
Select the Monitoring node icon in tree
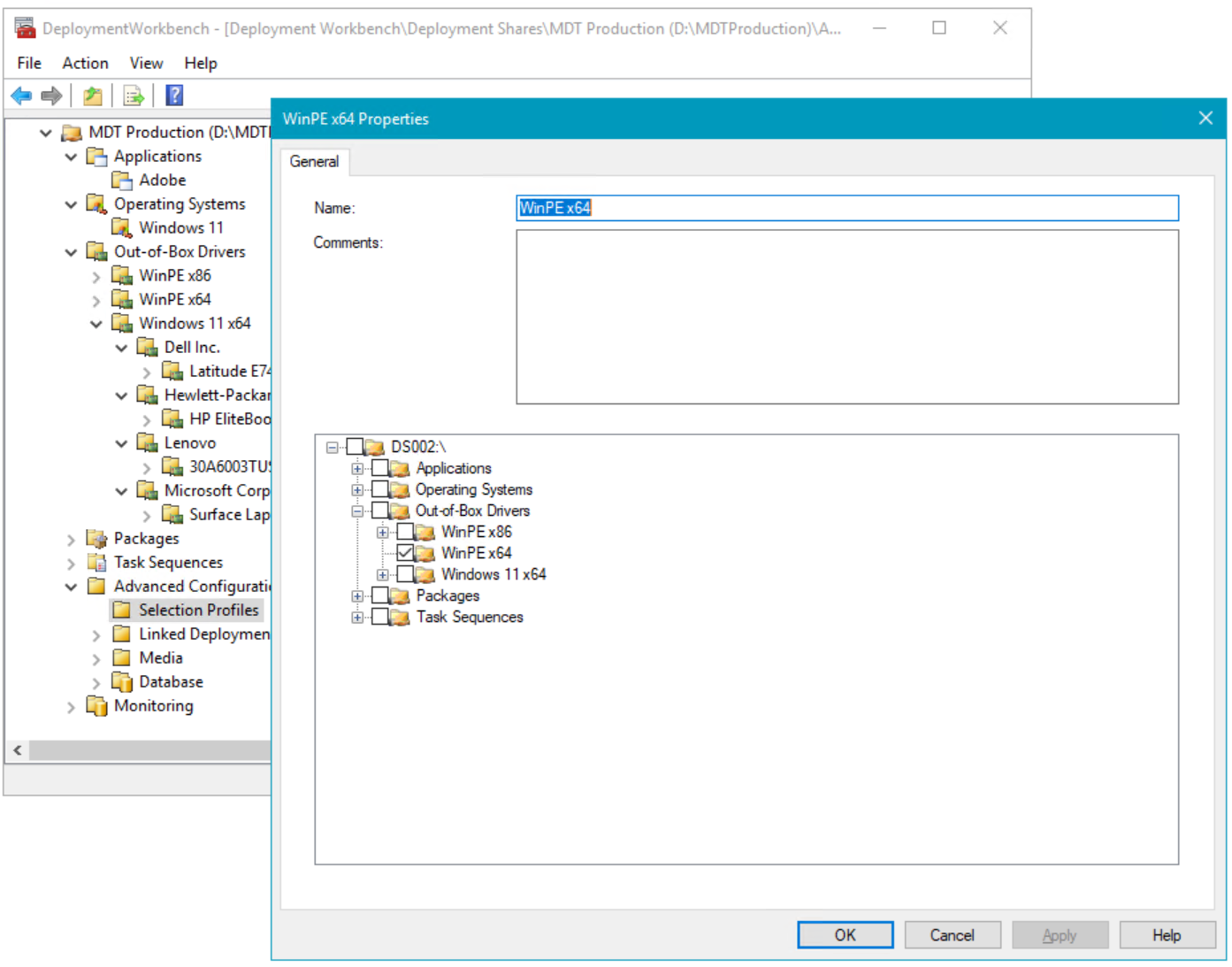click(96, 706)
